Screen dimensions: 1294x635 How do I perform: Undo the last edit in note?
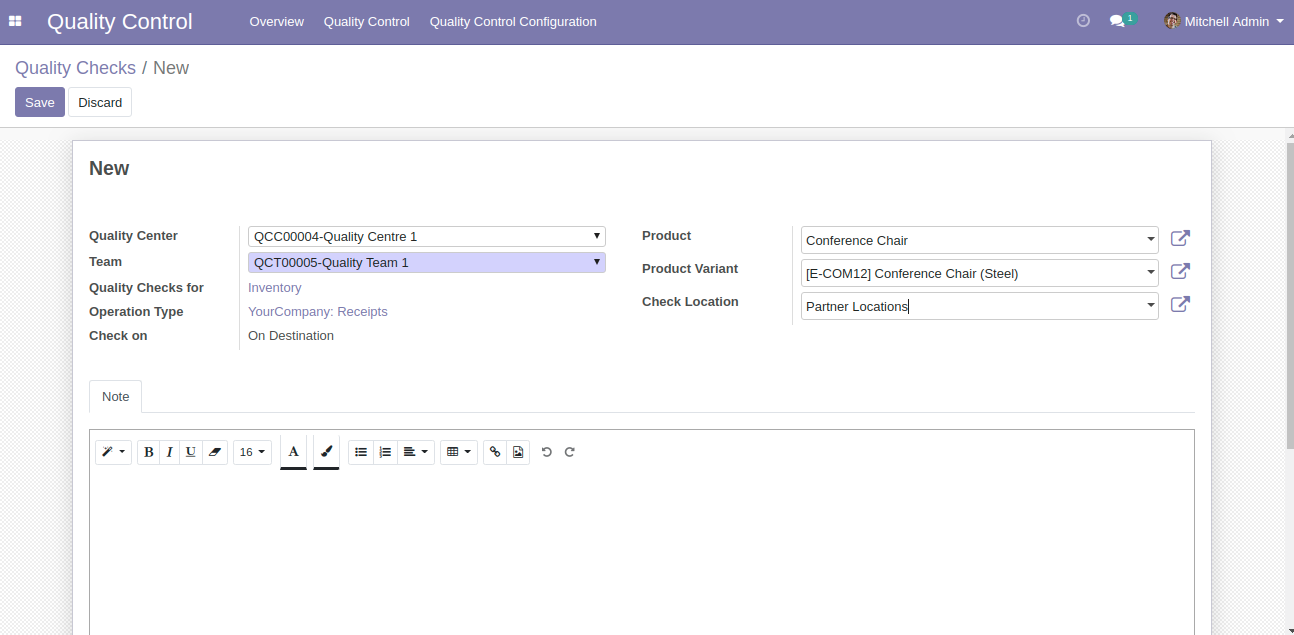click(546, 452)
